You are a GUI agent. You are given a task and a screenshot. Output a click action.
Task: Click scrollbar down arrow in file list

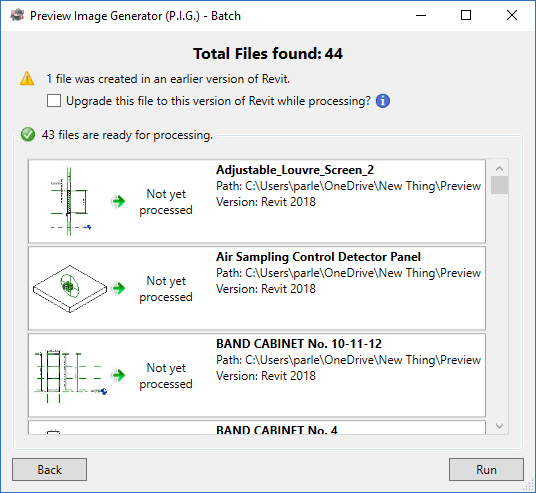click(x=499, y=426)
